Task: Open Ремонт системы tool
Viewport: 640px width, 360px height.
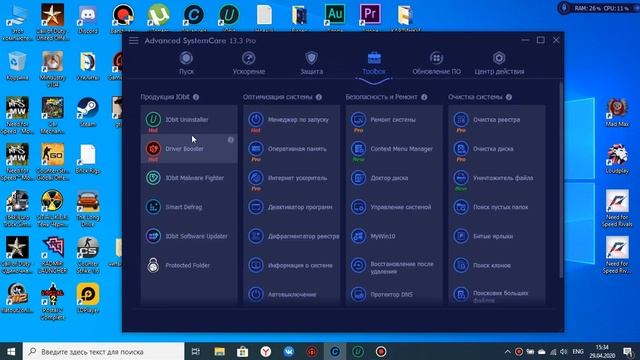Action: (x=394, y=120)
